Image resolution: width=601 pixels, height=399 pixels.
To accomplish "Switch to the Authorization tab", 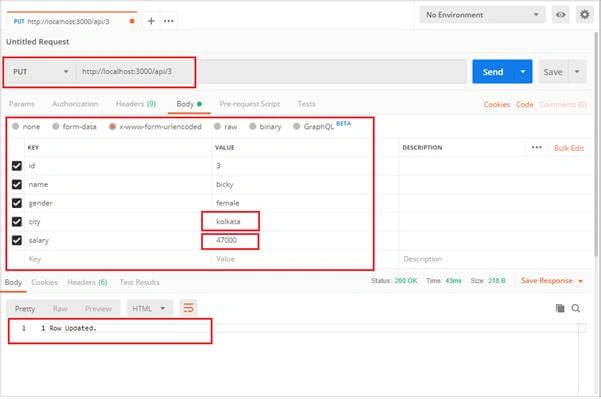I will tap(75, 104).
